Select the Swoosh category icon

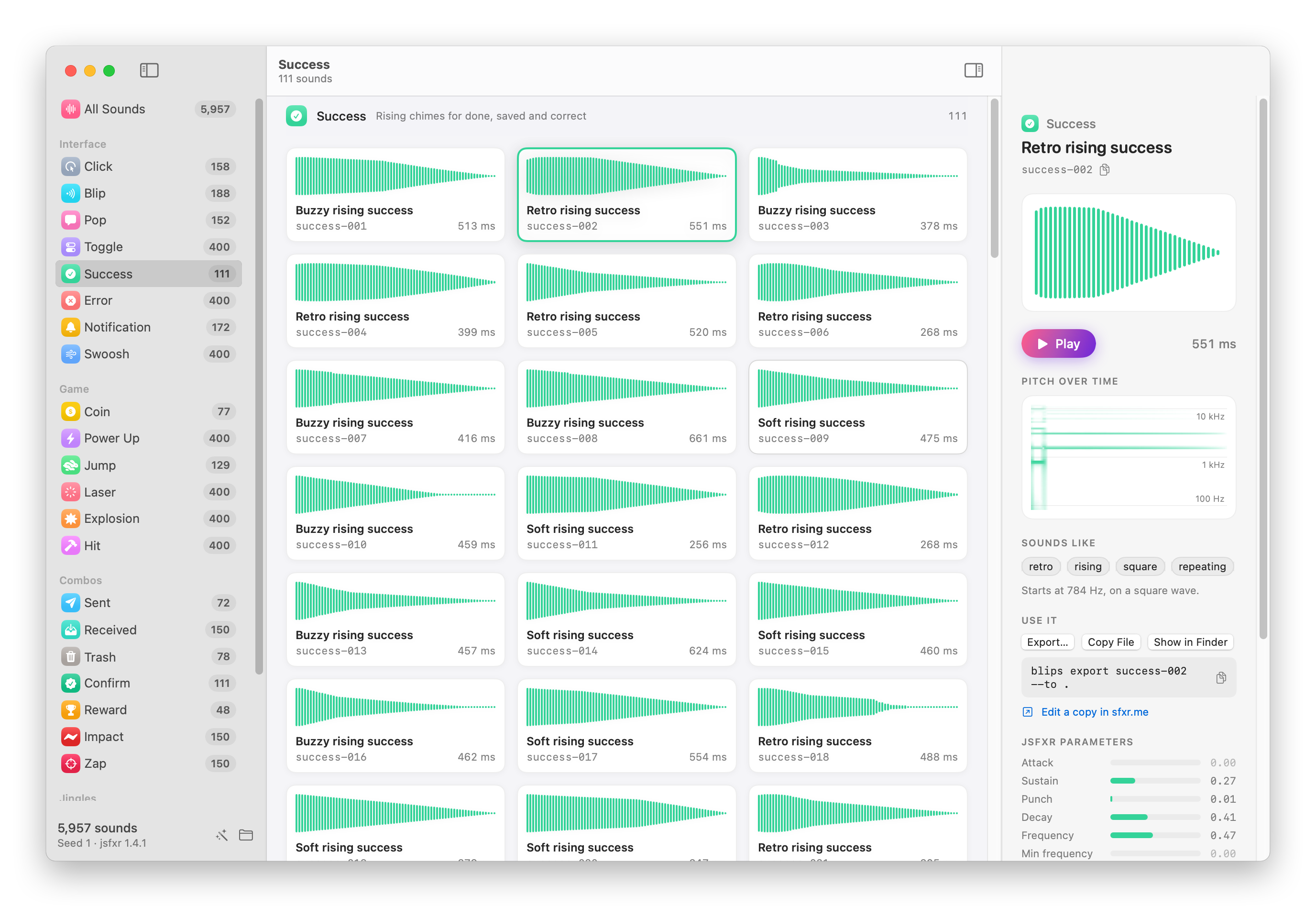coord(70,354)
